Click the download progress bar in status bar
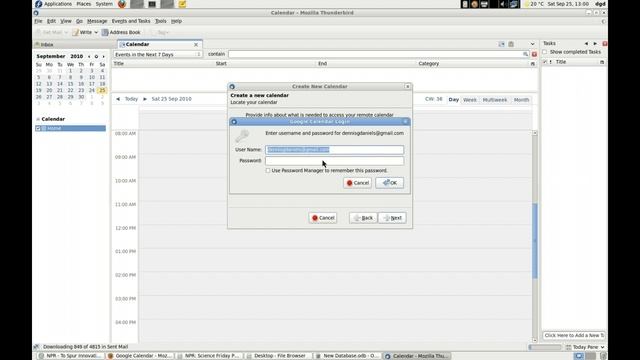 point(545,347)
